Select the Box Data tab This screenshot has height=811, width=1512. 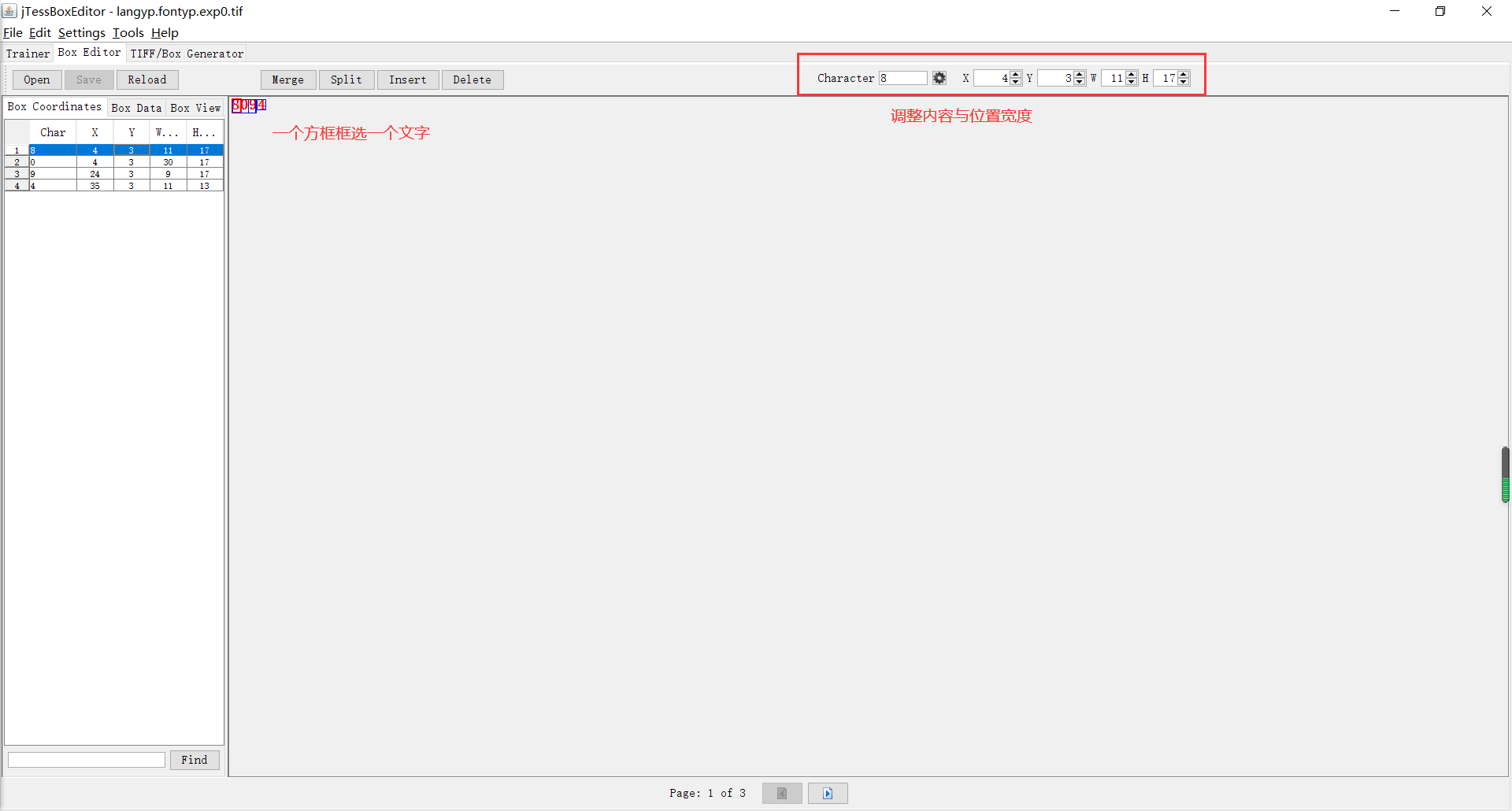tap(136, 108)
